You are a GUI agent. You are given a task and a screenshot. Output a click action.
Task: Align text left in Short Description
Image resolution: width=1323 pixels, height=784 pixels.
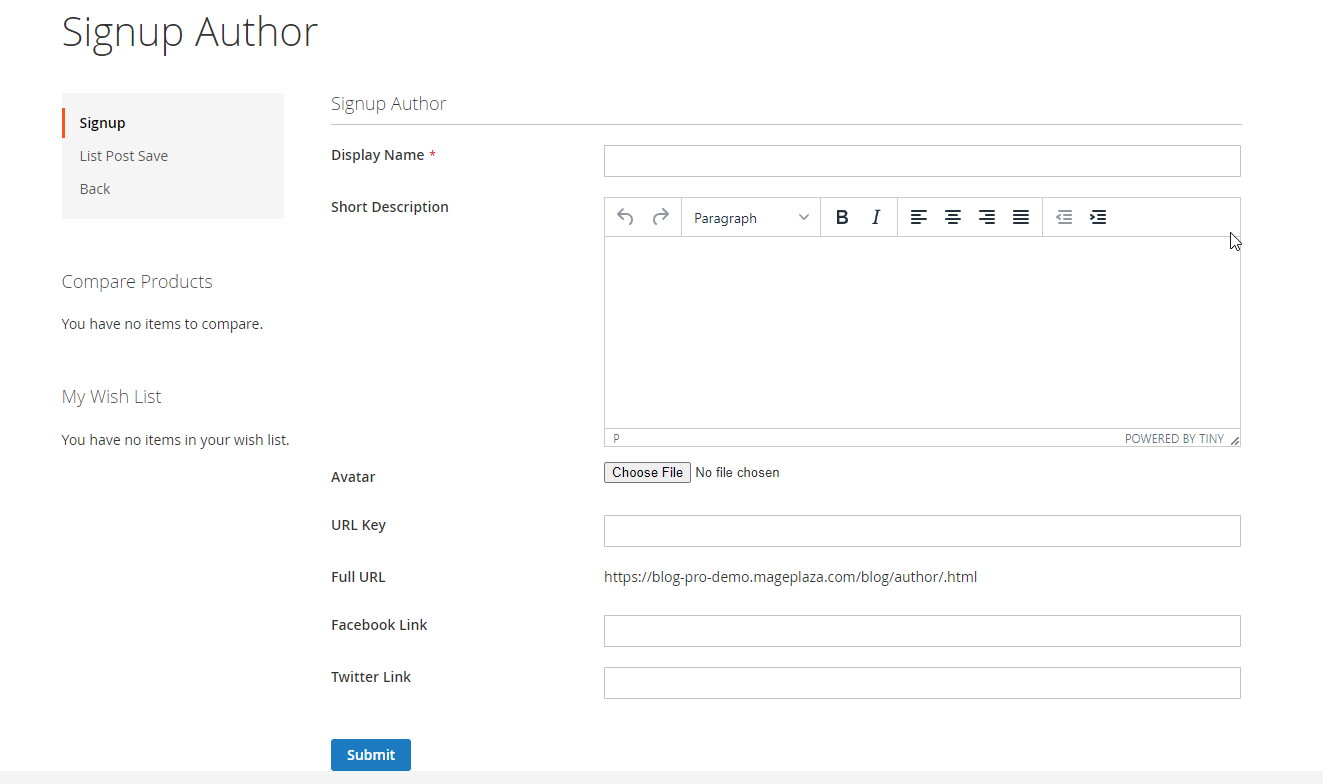click(x=919, y=217)
